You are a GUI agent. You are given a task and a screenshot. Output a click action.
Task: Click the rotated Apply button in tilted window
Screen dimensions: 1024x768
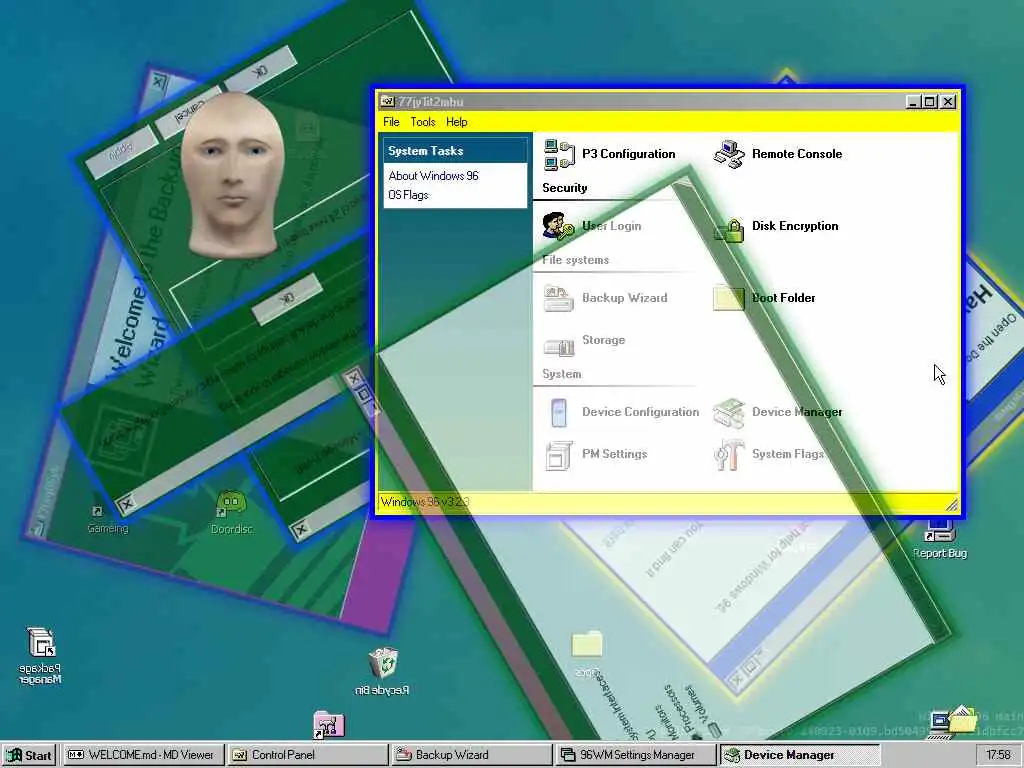121,152
